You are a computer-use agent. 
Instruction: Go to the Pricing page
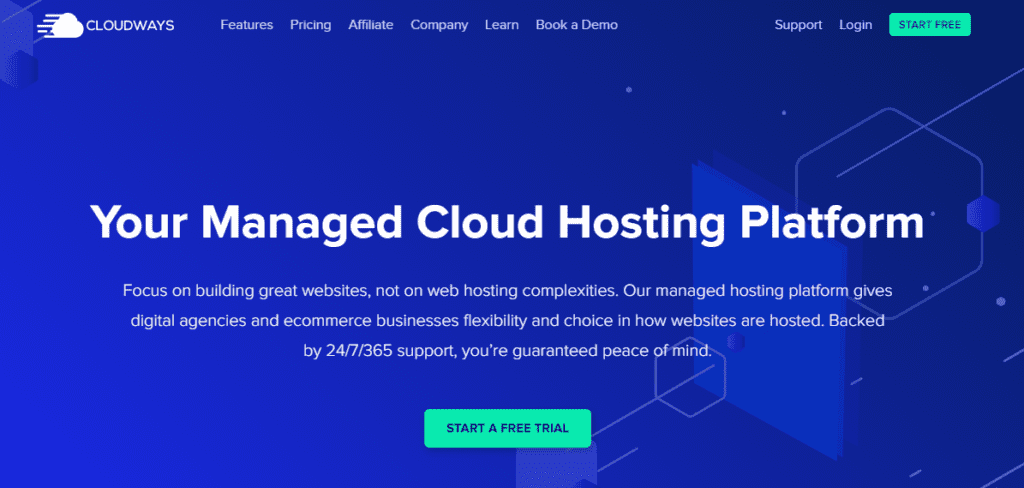point(310,25)
